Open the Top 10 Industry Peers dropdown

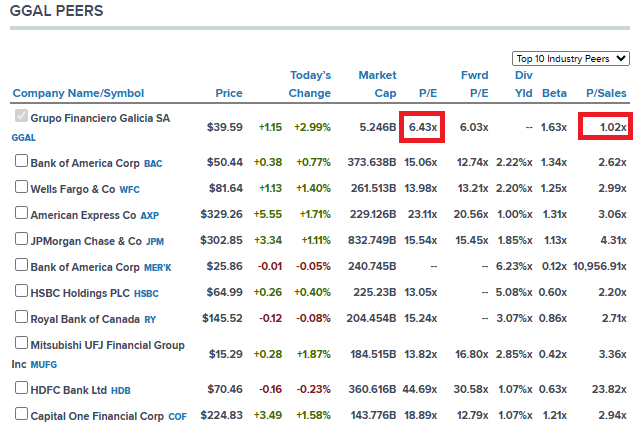coord(570,58)
